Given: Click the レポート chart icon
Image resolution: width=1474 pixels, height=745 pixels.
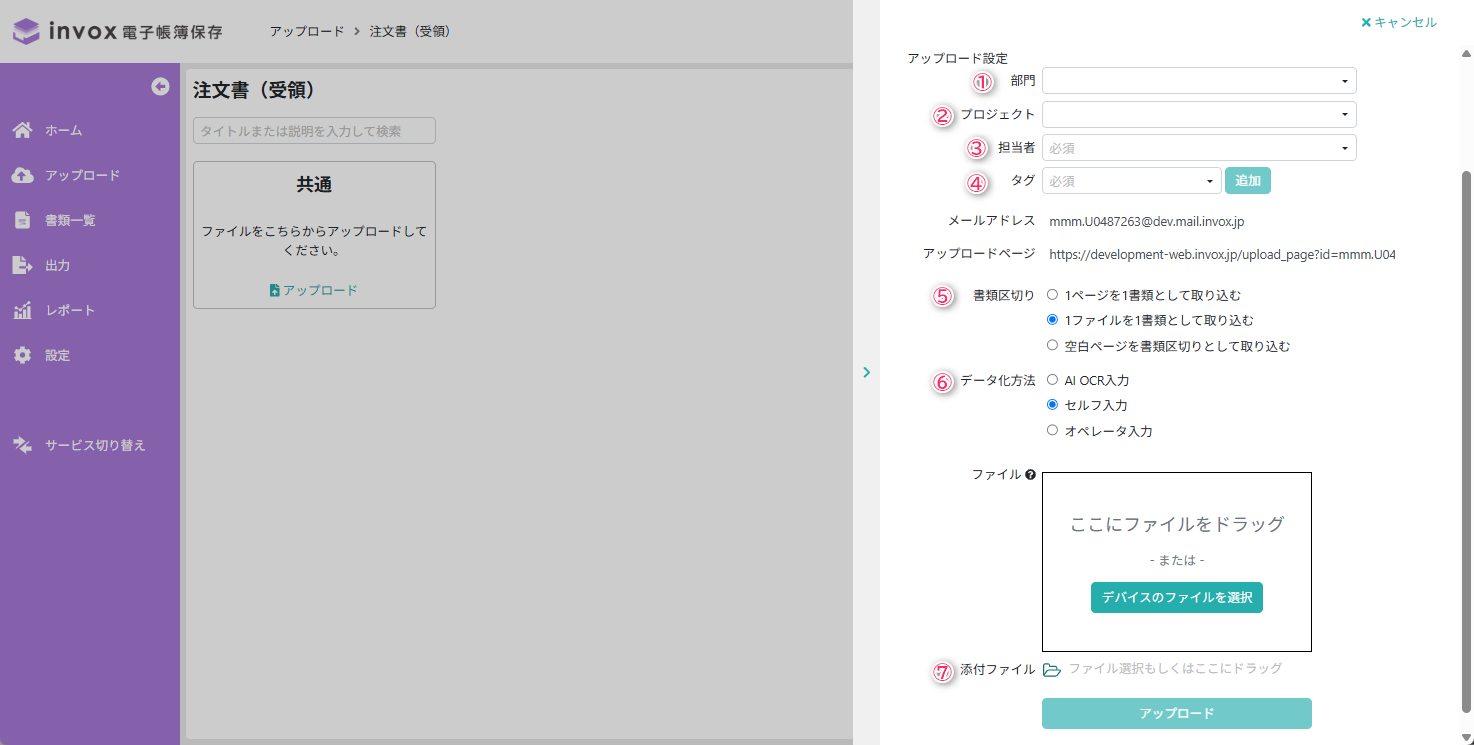Looking at the screenshot, I should pyautogui.click(x=22, y=310).
